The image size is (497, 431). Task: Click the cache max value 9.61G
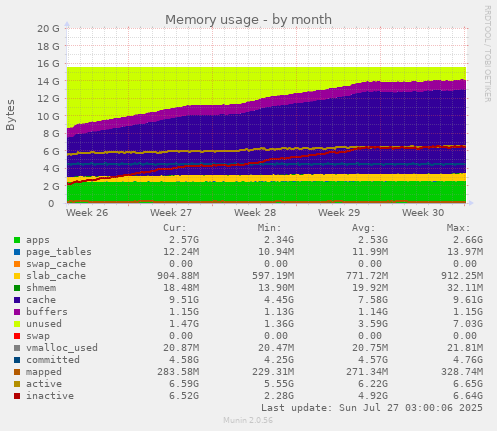coord(468,300)
